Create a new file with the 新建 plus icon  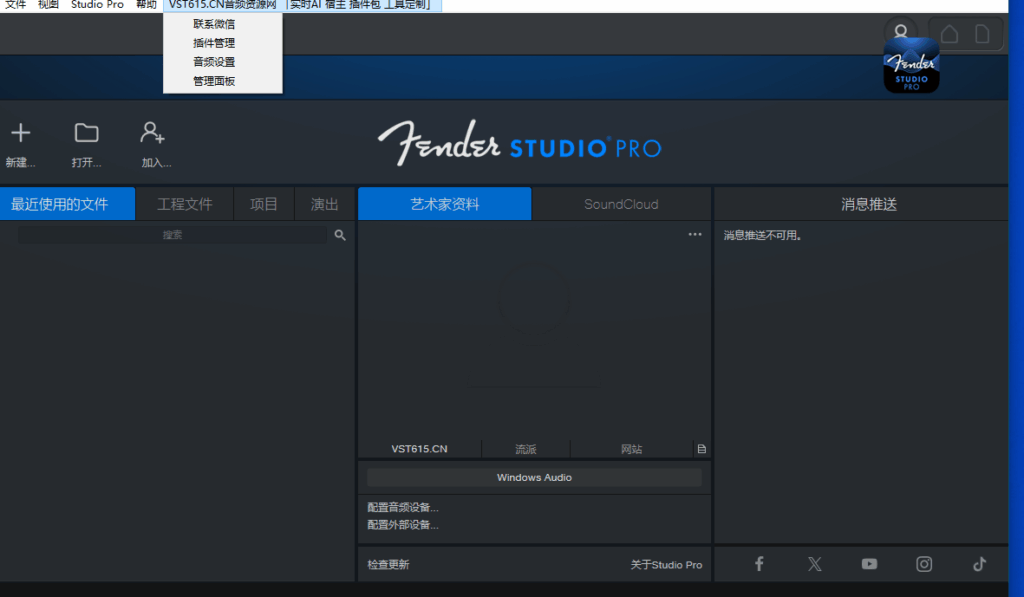21,133
